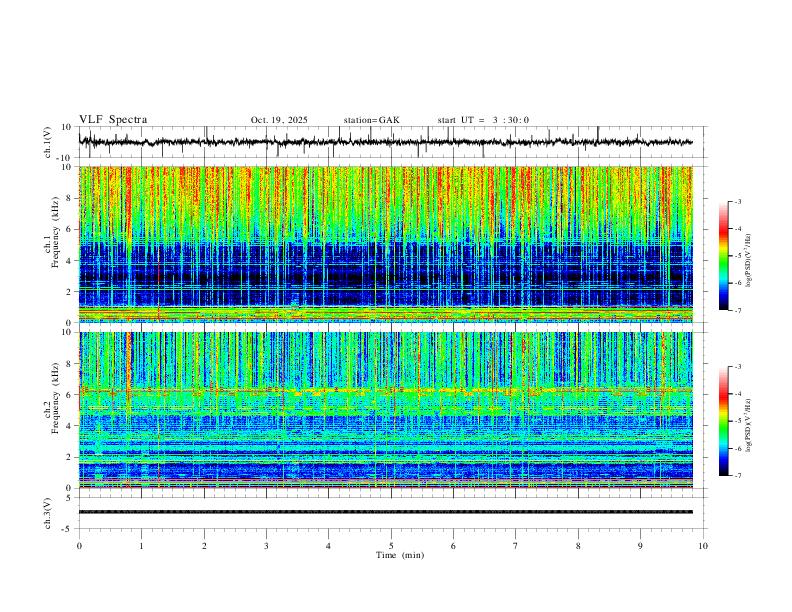Click the ch.3(V) black trace band
This screenshot has height=612, width=792.
[385, 512]
